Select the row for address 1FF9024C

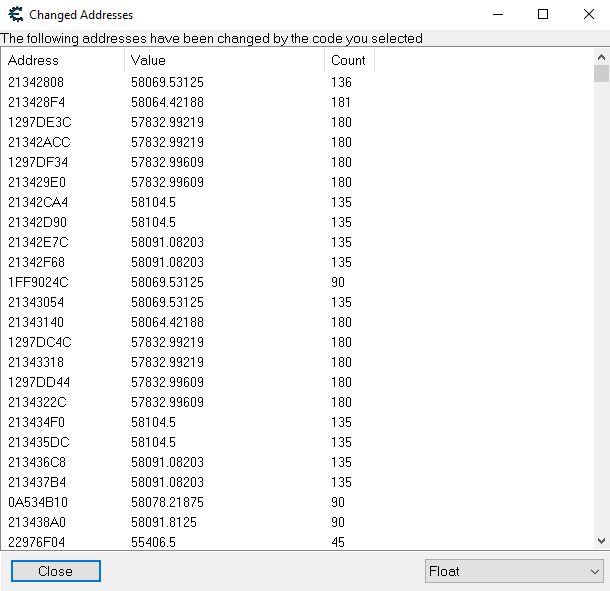(38, 282)
